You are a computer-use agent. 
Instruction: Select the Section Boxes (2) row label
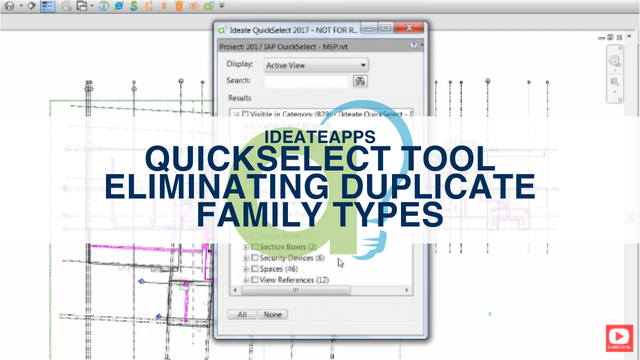tap(288, 247)
